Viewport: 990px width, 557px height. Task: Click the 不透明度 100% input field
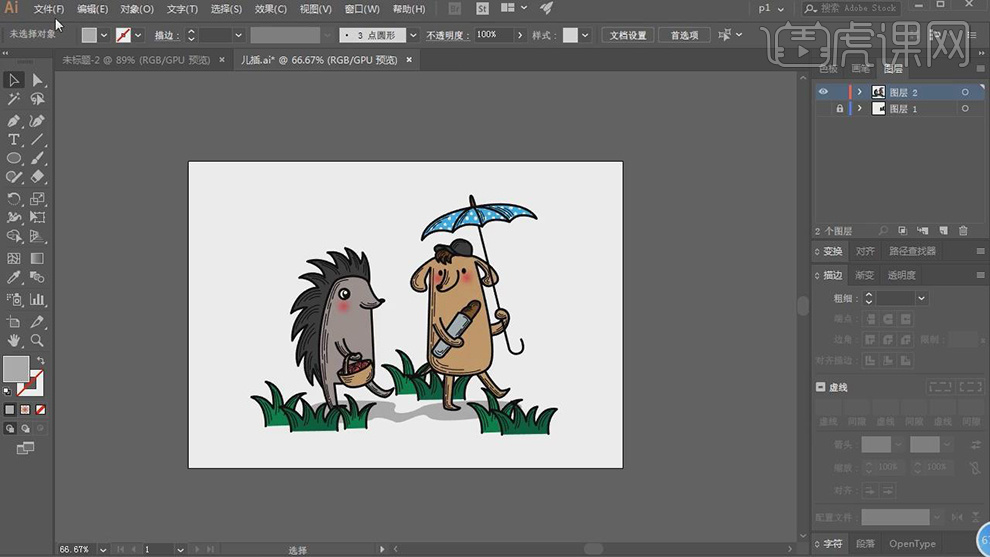tap(492, 35)
